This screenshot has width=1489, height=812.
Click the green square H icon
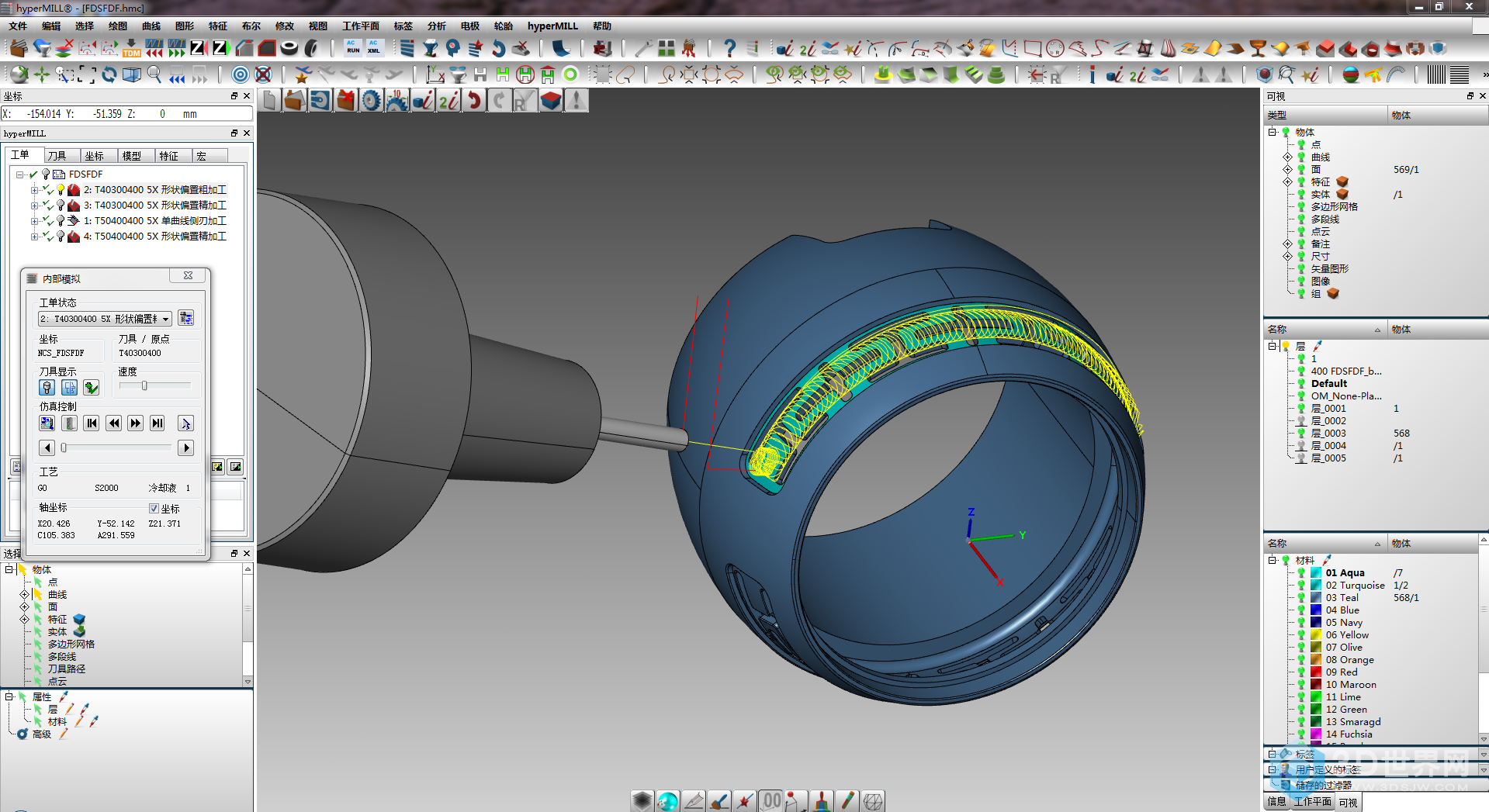click(x=503, y=74)
